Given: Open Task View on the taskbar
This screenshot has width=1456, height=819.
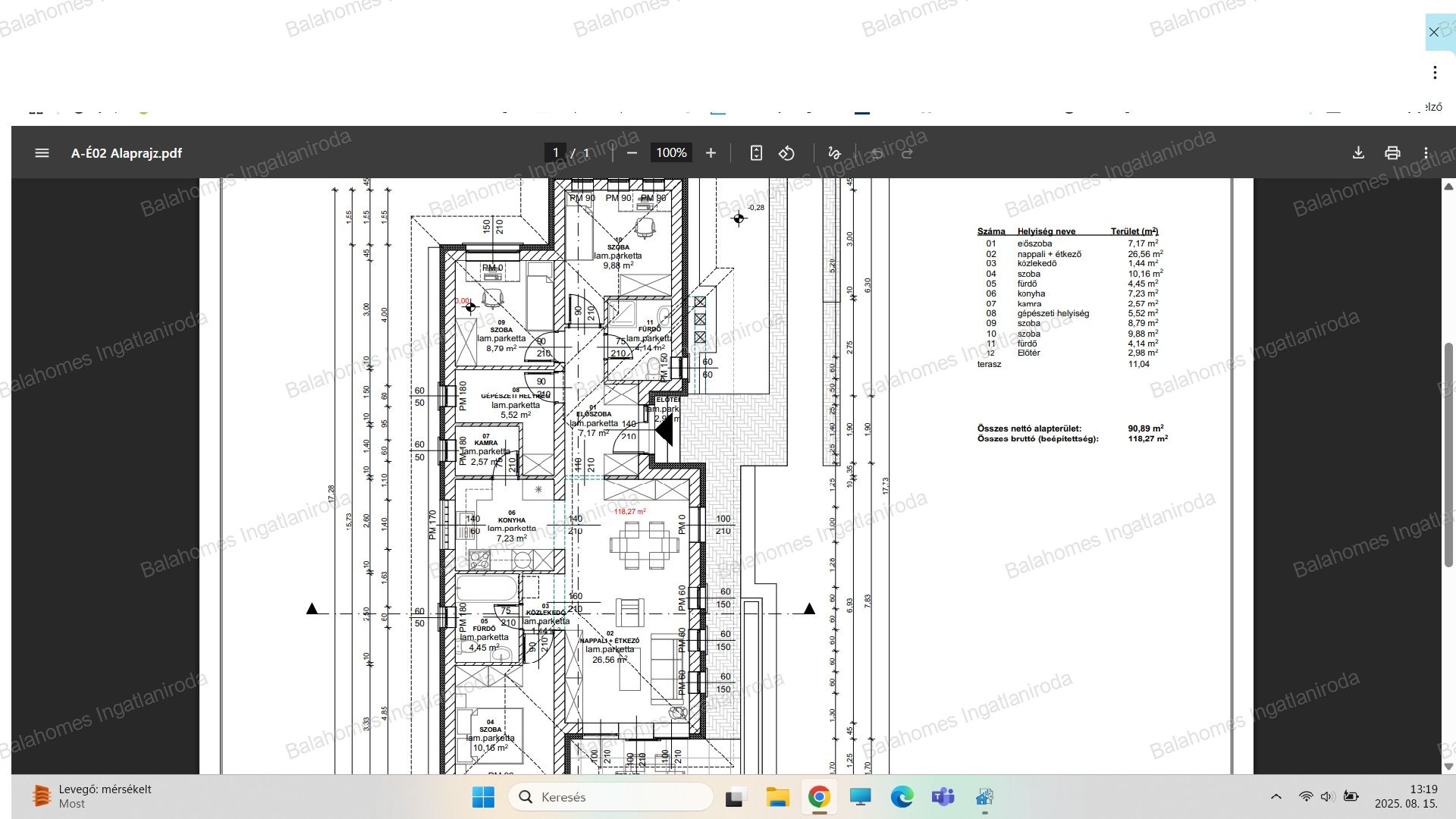Looking at the screenshot, I should coord(734,797).
